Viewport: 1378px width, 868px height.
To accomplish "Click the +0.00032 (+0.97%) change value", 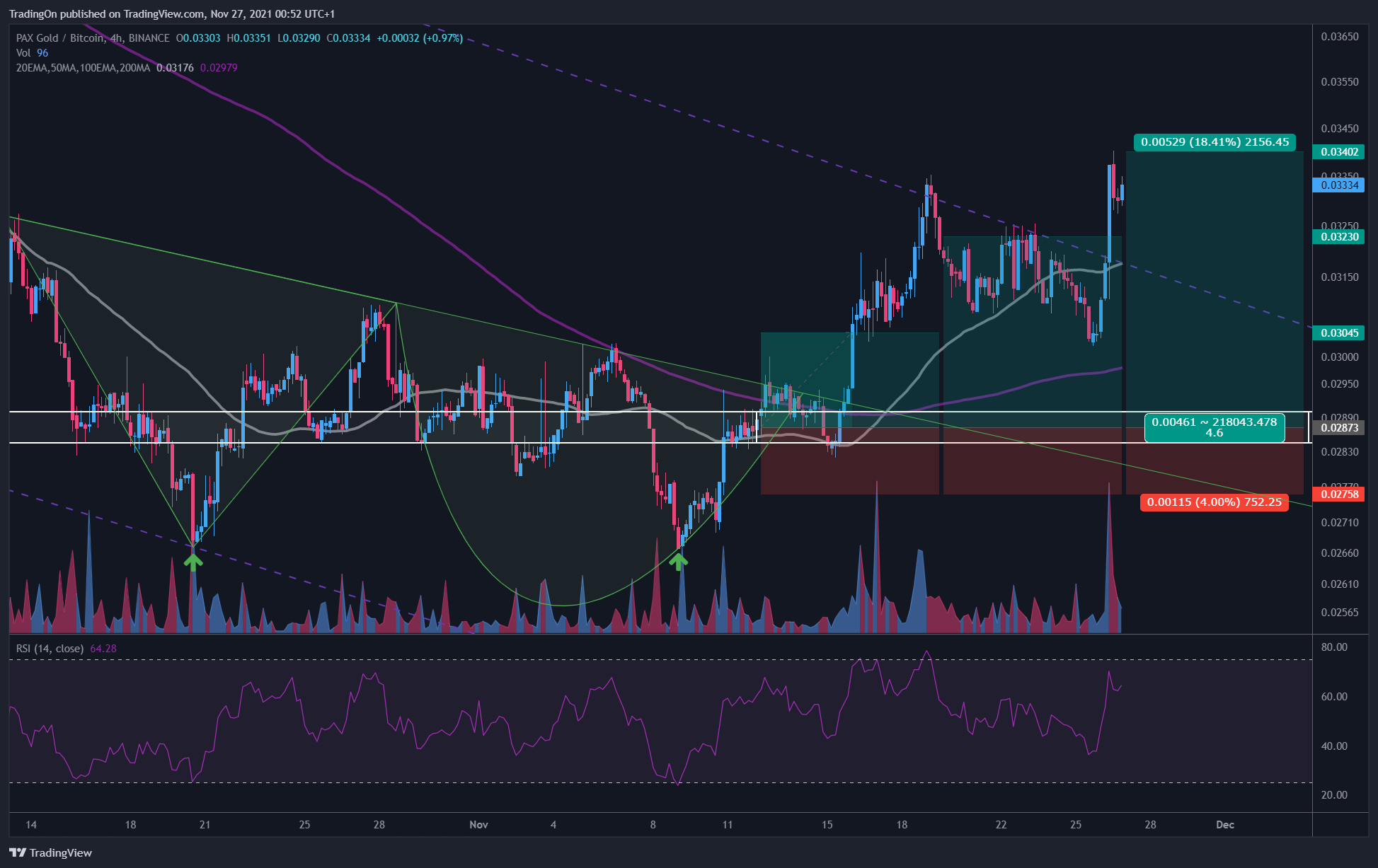I will click(x=420, y=38).
